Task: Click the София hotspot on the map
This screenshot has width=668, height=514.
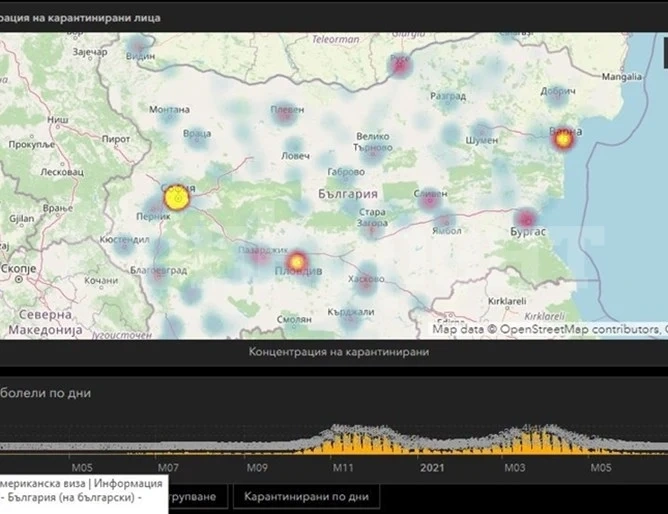Action: click(177, 198)
